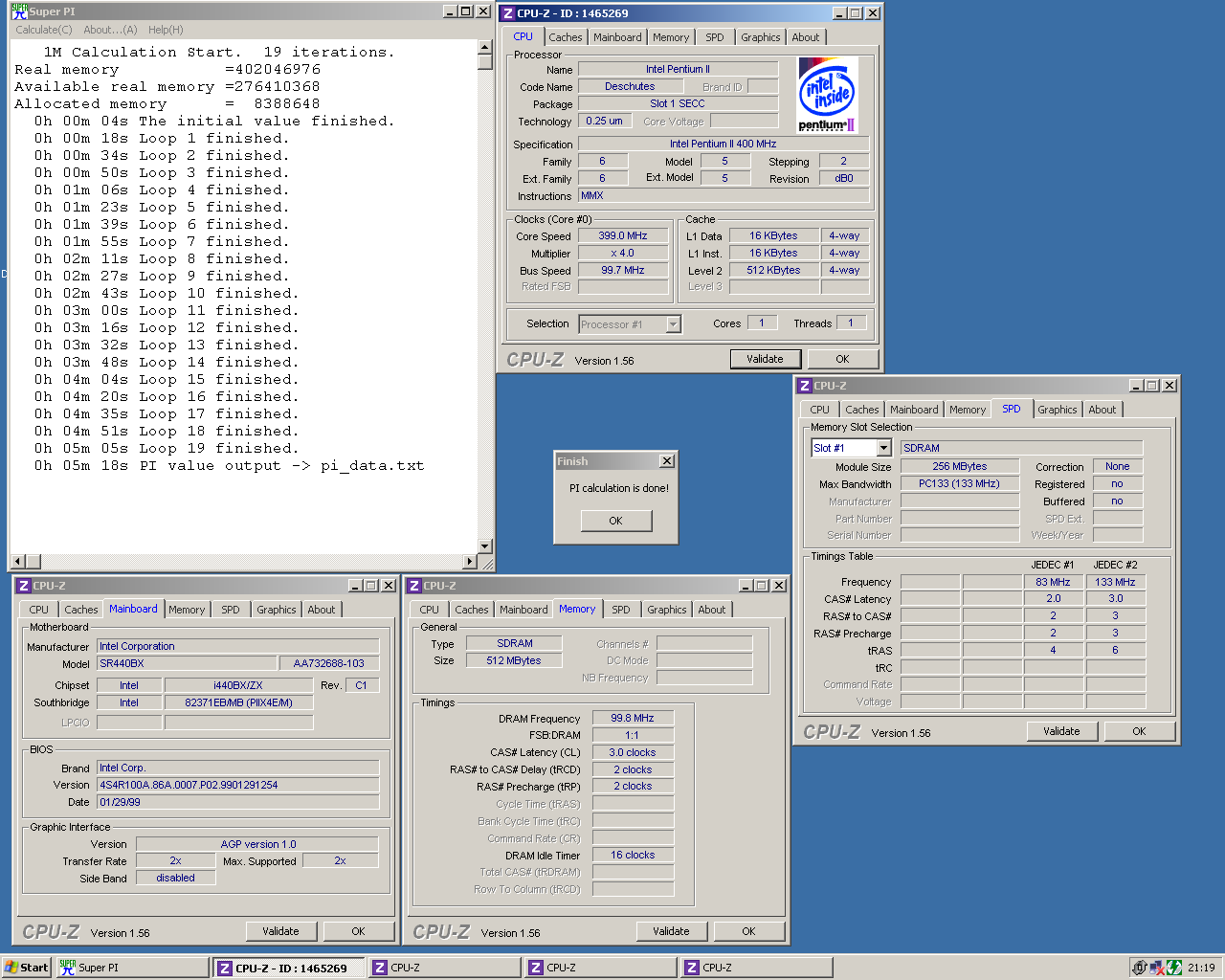Click Super PI horizontal scrollbar left arrow

click(x=17, y=562)
